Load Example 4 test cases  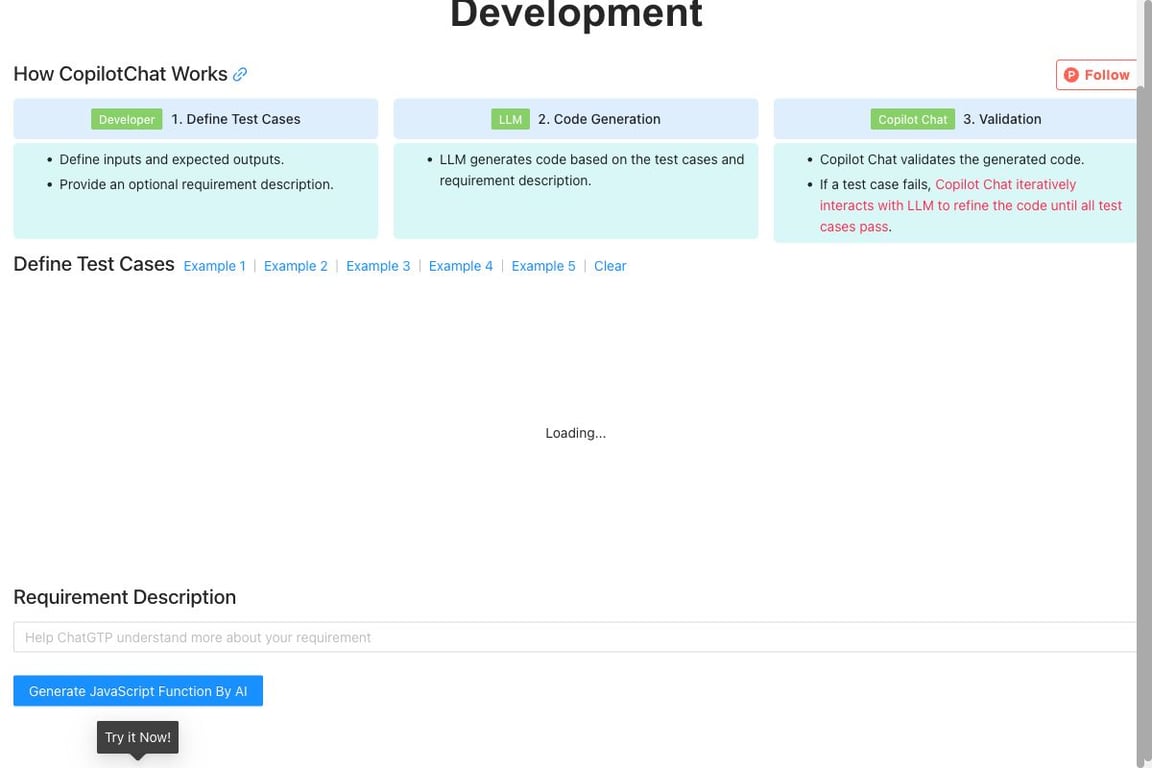(x=461, y=266)
